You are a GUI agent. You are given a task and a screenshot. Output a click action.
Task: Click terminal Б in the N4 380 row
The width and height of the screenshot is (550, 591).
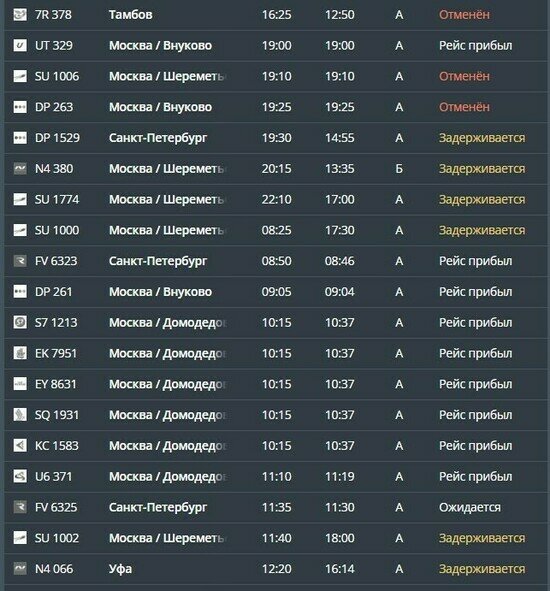(399, 168)
